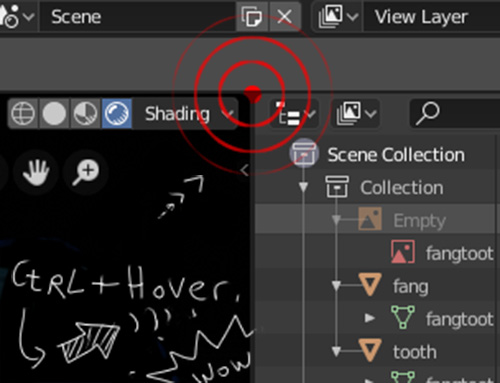Click the Scene name field
Image resolution: width=500 pixels, height=383 pixels.
(x=138, y=16)
